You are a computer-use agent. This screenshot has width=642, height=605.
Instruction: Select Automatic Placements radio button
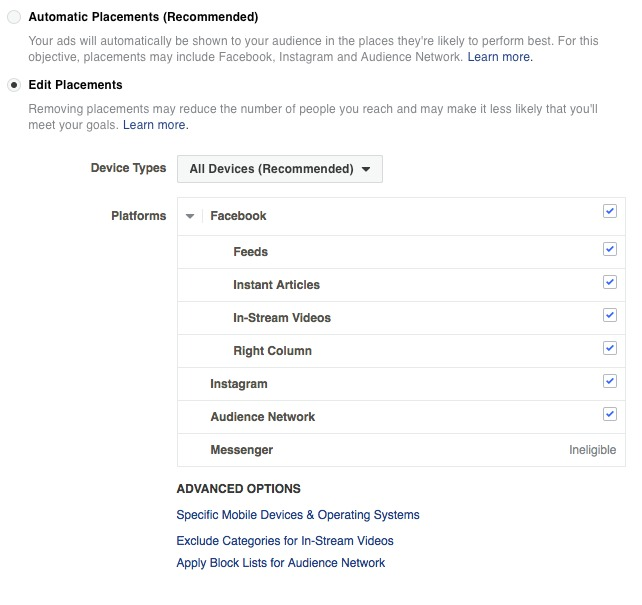14,18
